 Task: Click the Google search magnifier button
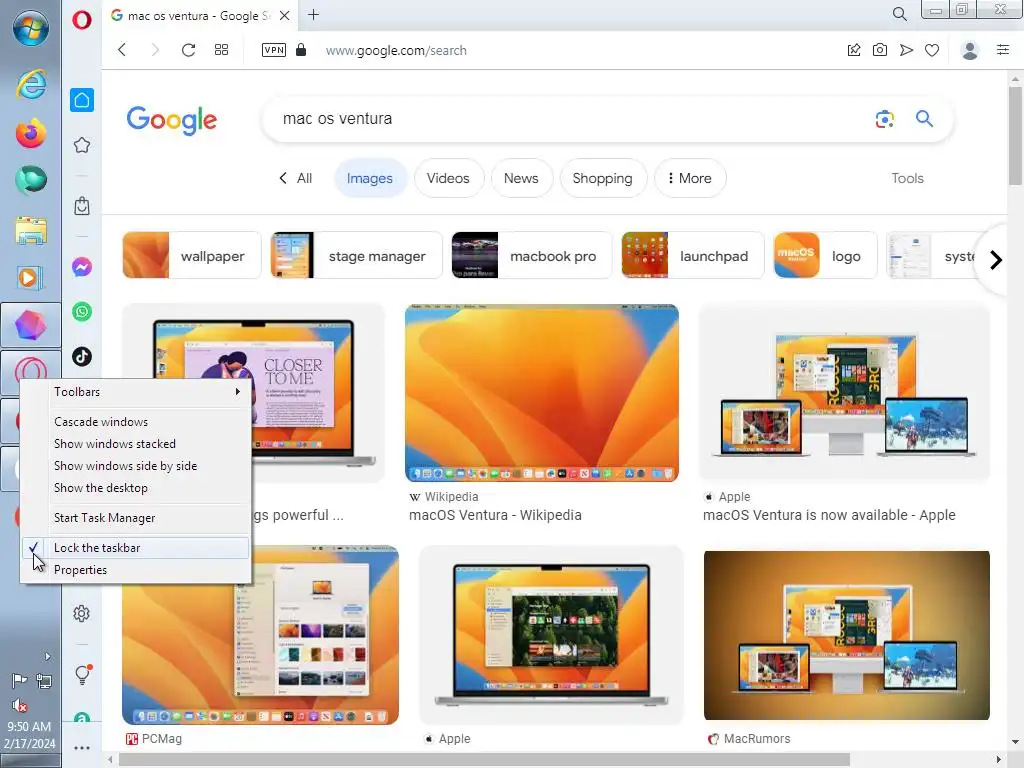(924, 118)
